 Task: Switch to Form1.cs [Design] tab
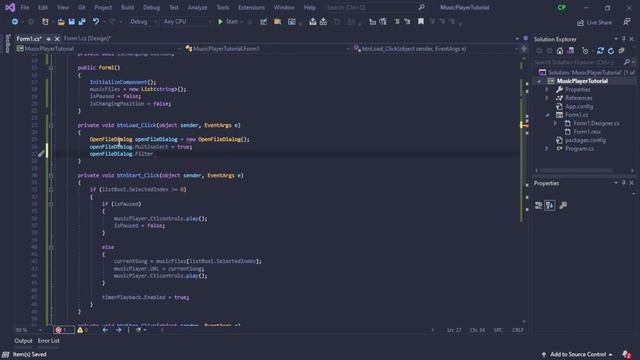coord(87,39)
